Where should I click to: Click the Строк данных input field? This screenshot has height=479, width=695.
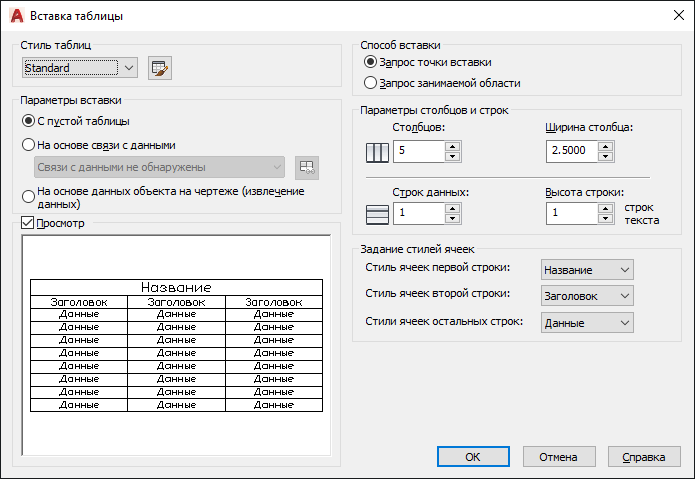419,214
